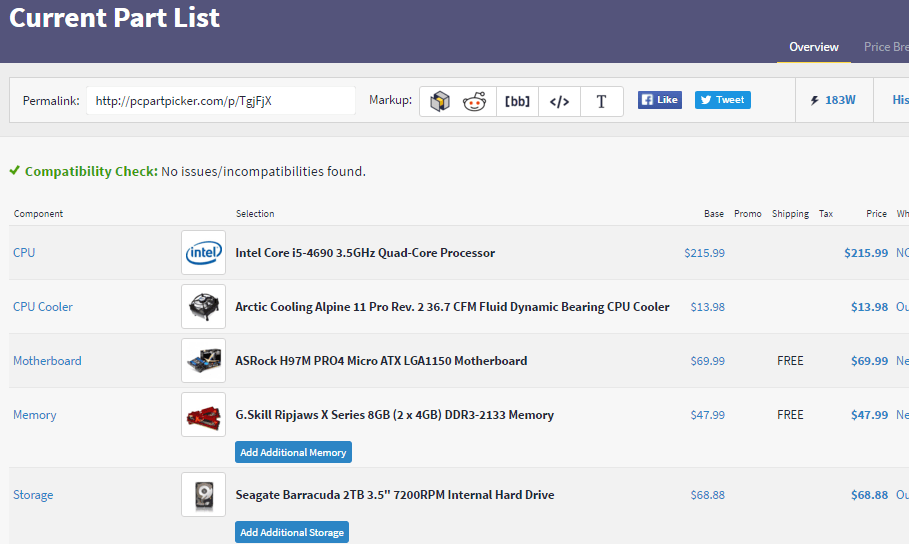The height and width of the screenshot is (544, 909).
Task: Click the Current Part List heading
Action: pos(114,17)
